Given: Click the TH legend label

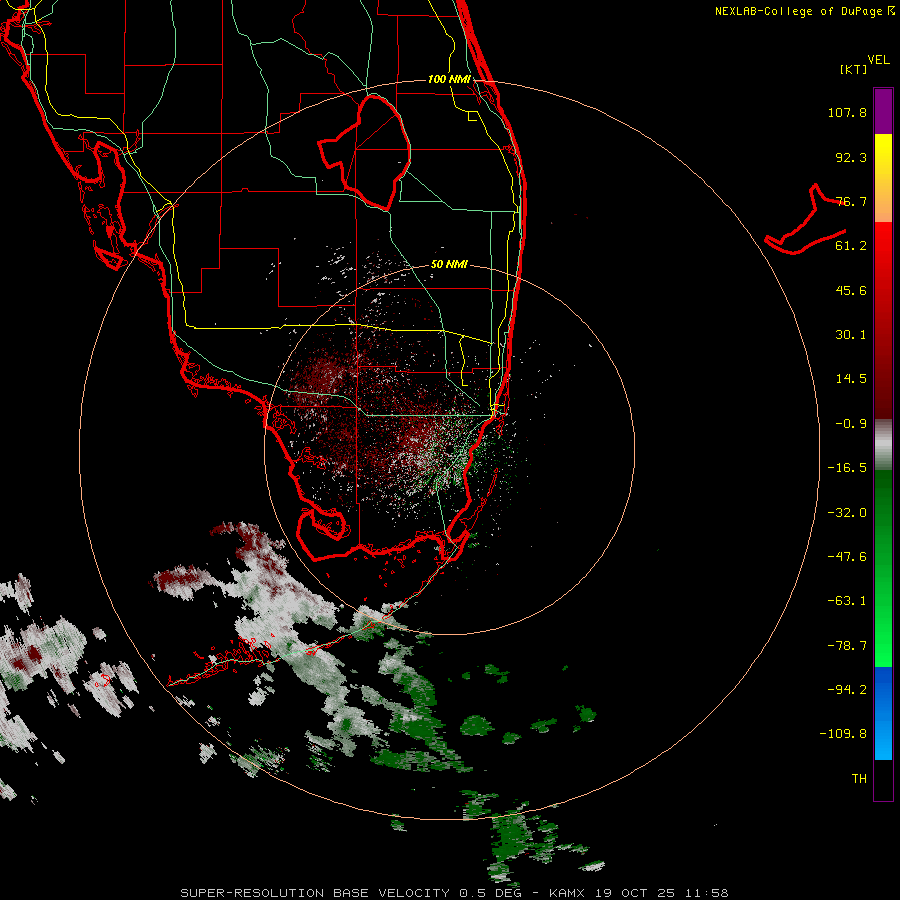Looking at the screenshot, I should 859,779.
